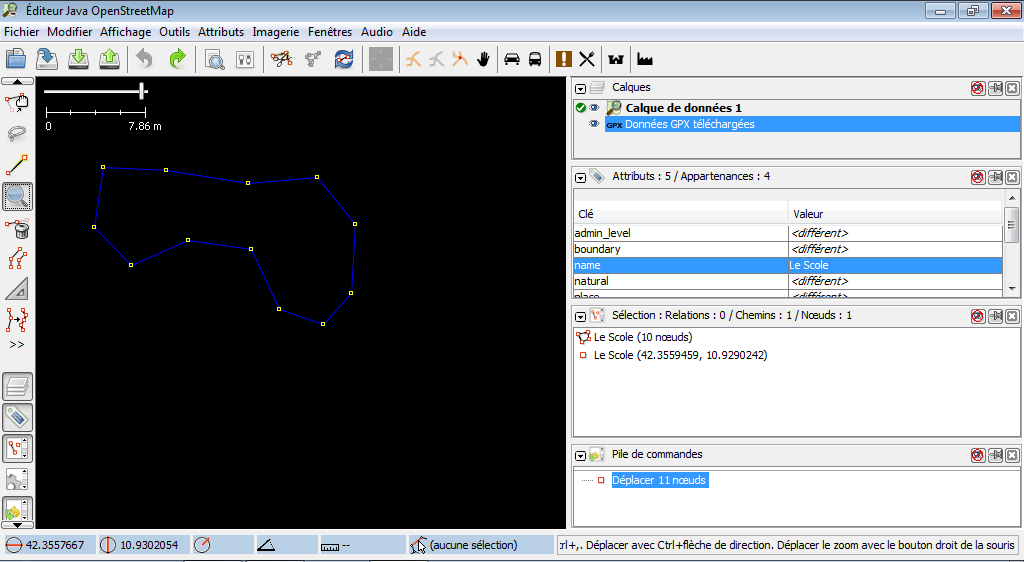The image size is (1024, 562).
Task: Click the zoom scale slider handle
Action: 143,91
